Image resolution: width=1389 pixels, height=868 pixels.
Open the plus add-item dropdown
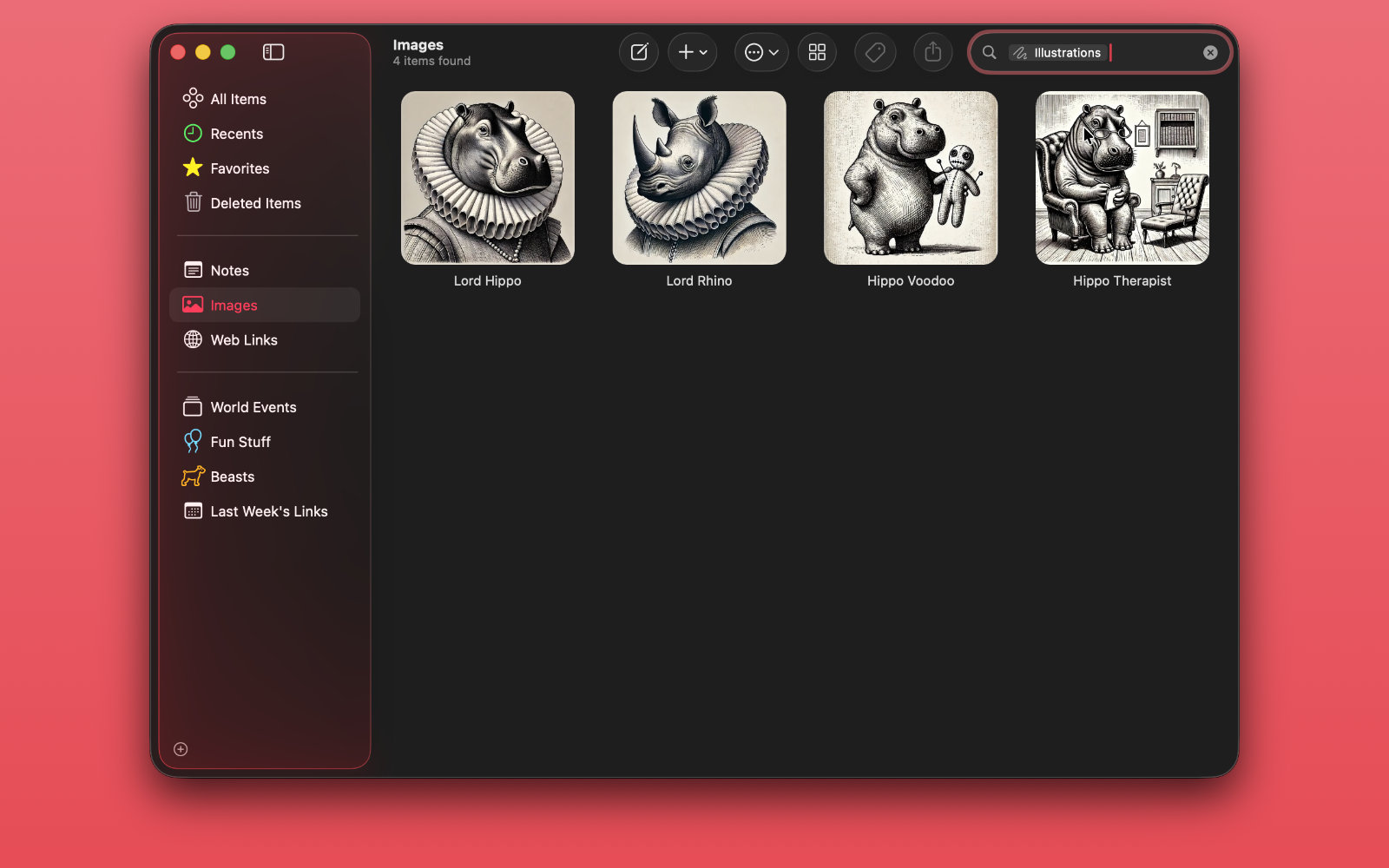coord(692,52)
